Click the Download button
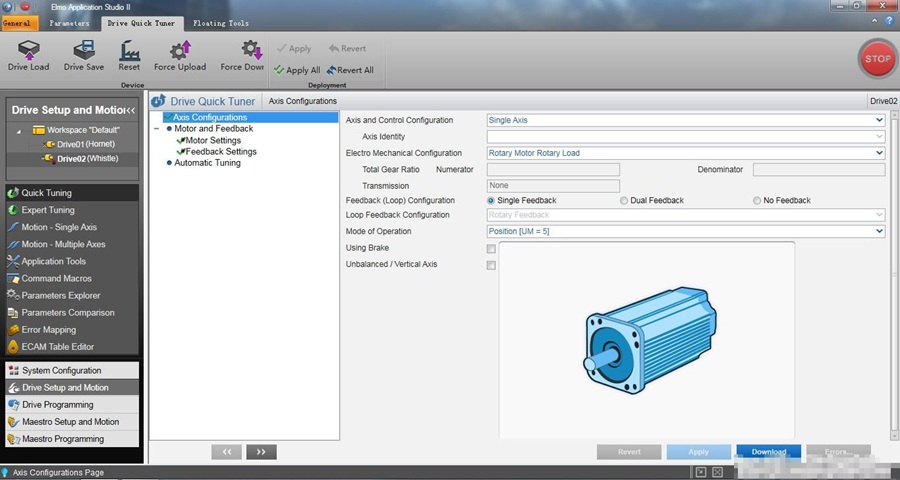The width and height of the screenshot is (900, 480). click(768, 452)
